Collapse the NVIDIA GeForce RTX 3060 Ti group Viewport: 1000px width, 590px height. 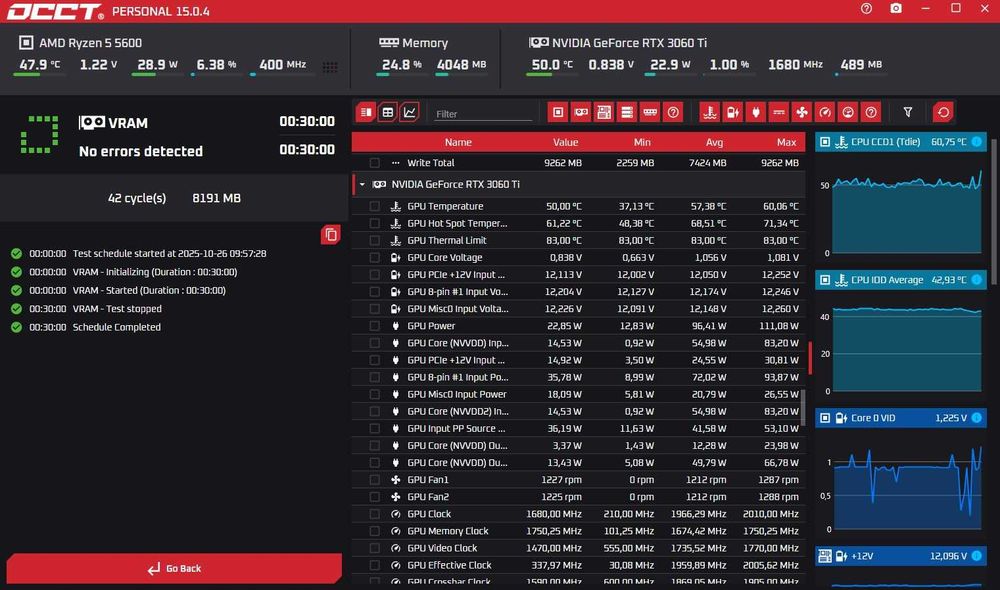tap(362, 184)
